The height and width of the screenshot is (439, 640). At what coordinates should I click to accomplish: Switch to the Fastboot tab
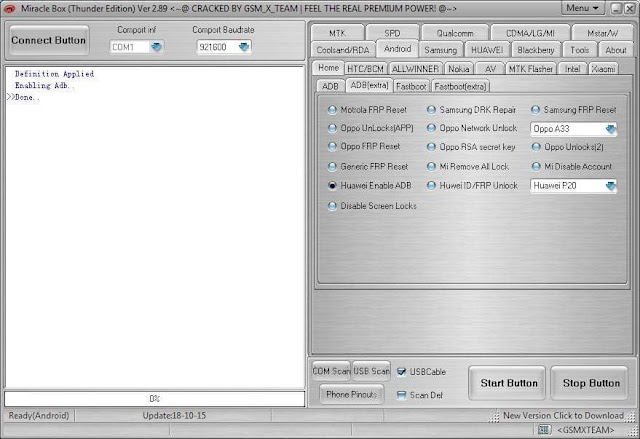[411, 86]
